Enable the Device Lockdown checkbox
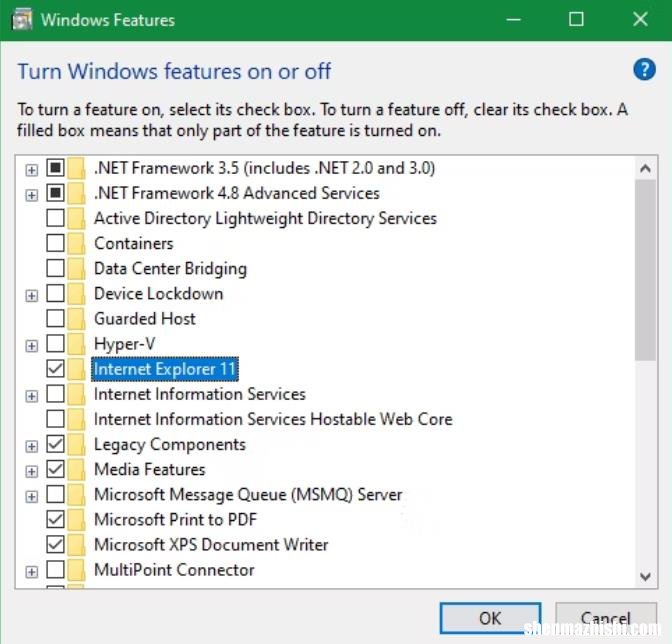Image resolution: width=672 pixels, height=644 pixels. [55, 293]
